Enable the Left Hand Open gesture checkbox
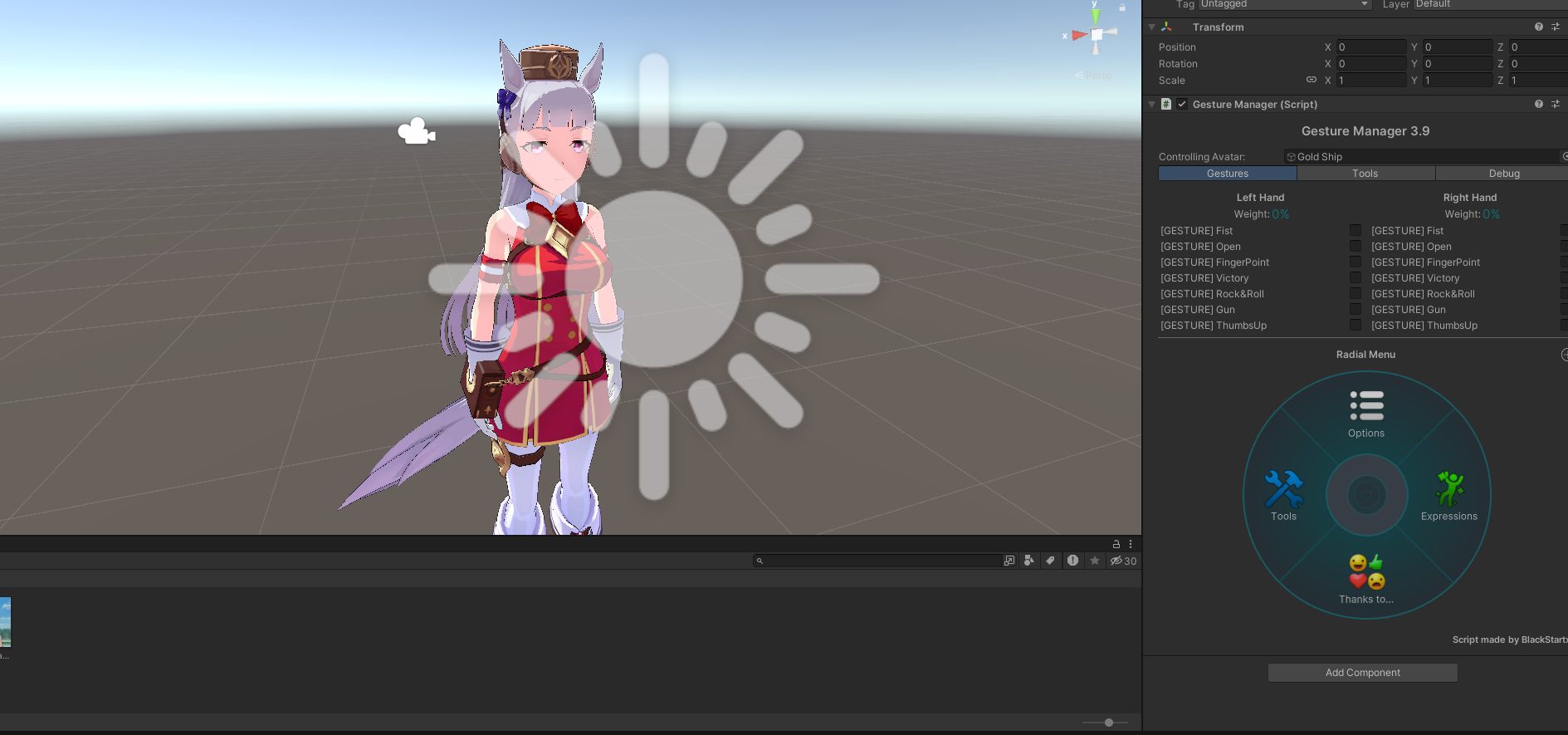The height and width of the screenshot is (735, 1568). tap(1356, 246)
